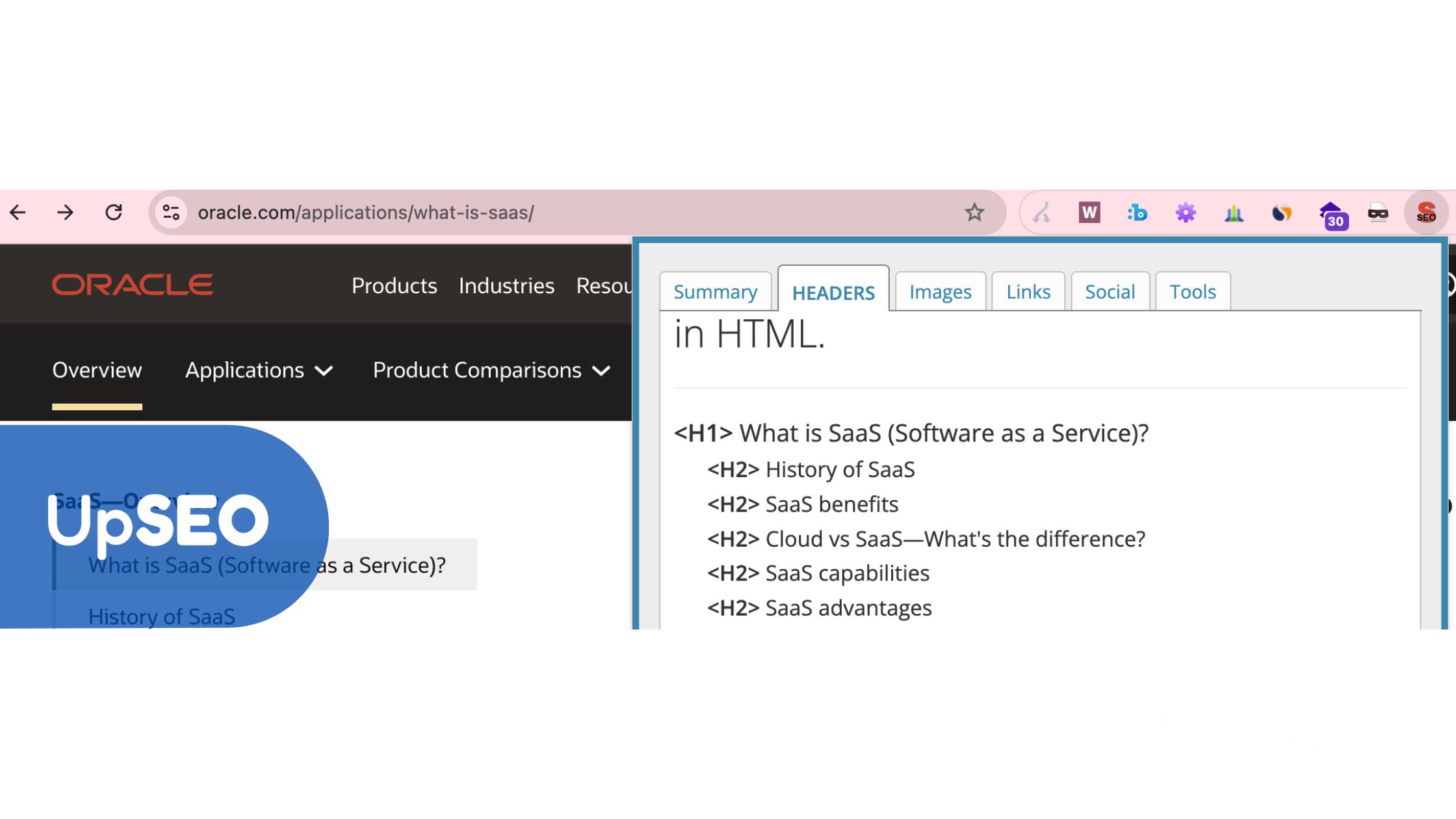The image size is (1456, 819).
Task: Open site information icon in address bar
Action: pos(171,213)
